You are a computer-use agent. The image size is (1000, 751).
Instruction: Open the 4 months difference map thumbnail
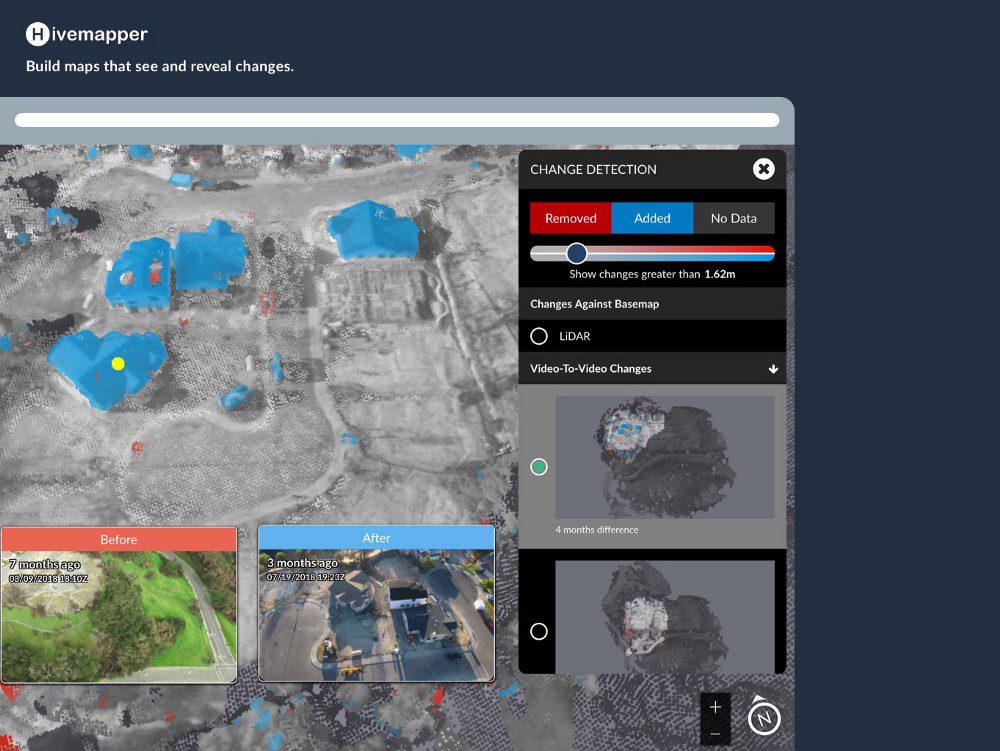tap(665, 457)
